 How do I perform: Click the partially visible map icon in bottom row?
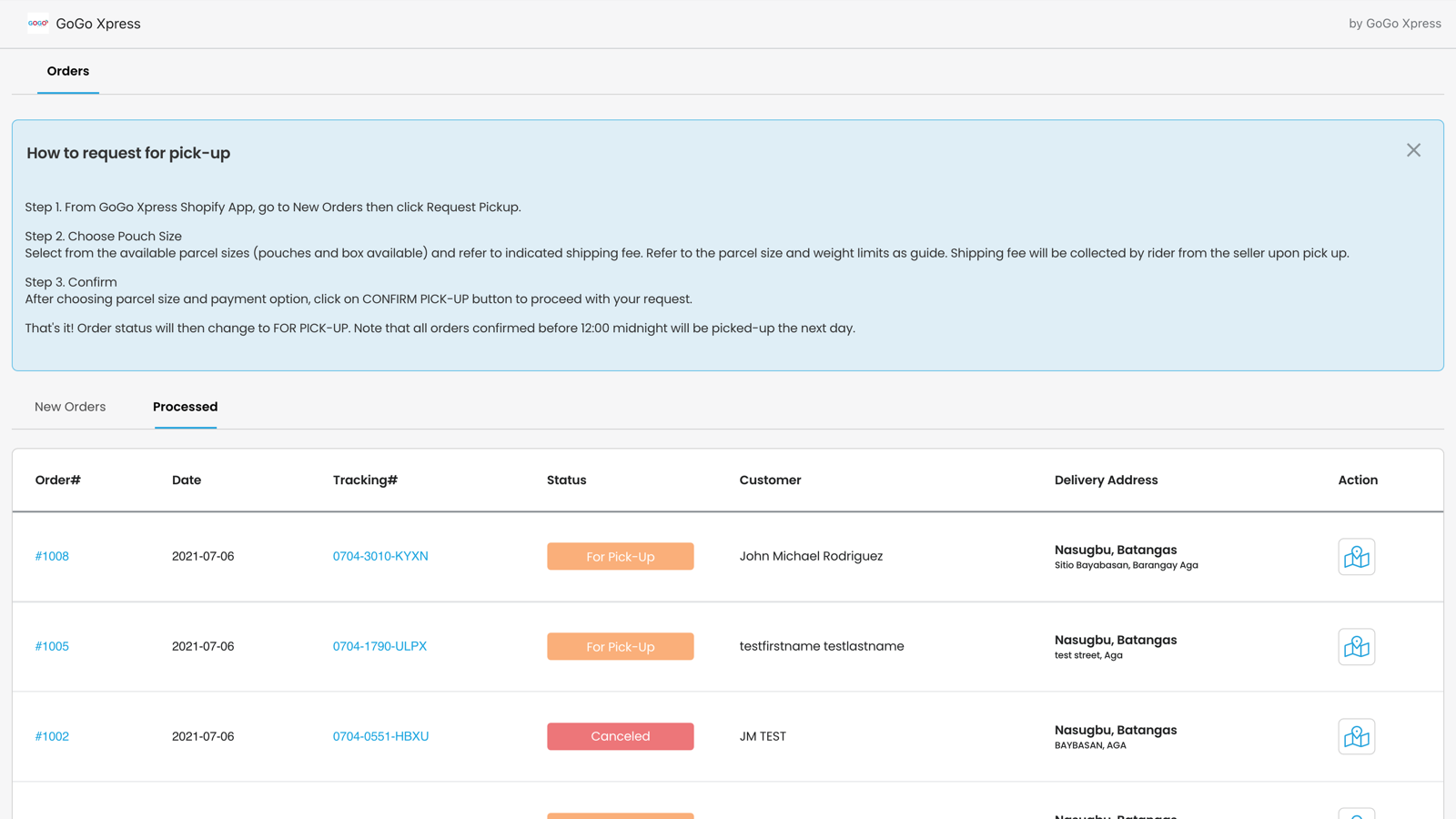(1356, 814)
